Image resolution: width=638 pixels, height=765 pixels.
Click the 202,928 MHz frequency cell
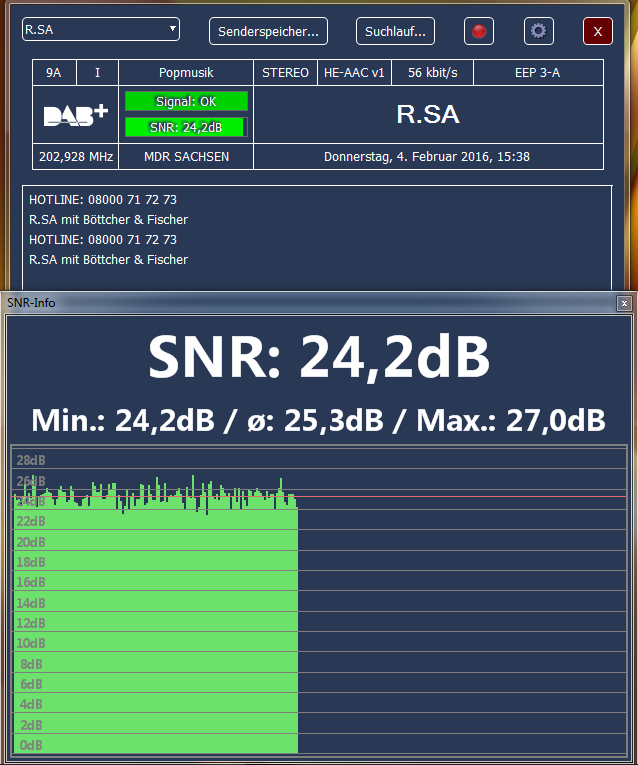[x=76, y=157]
